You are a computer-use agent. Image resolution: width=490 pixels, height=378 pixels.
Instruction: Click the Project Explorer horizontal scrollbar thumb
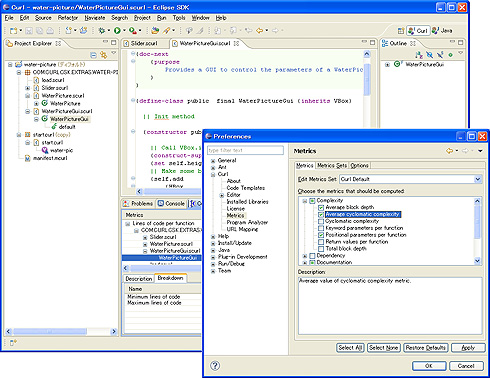click(50, 331)
